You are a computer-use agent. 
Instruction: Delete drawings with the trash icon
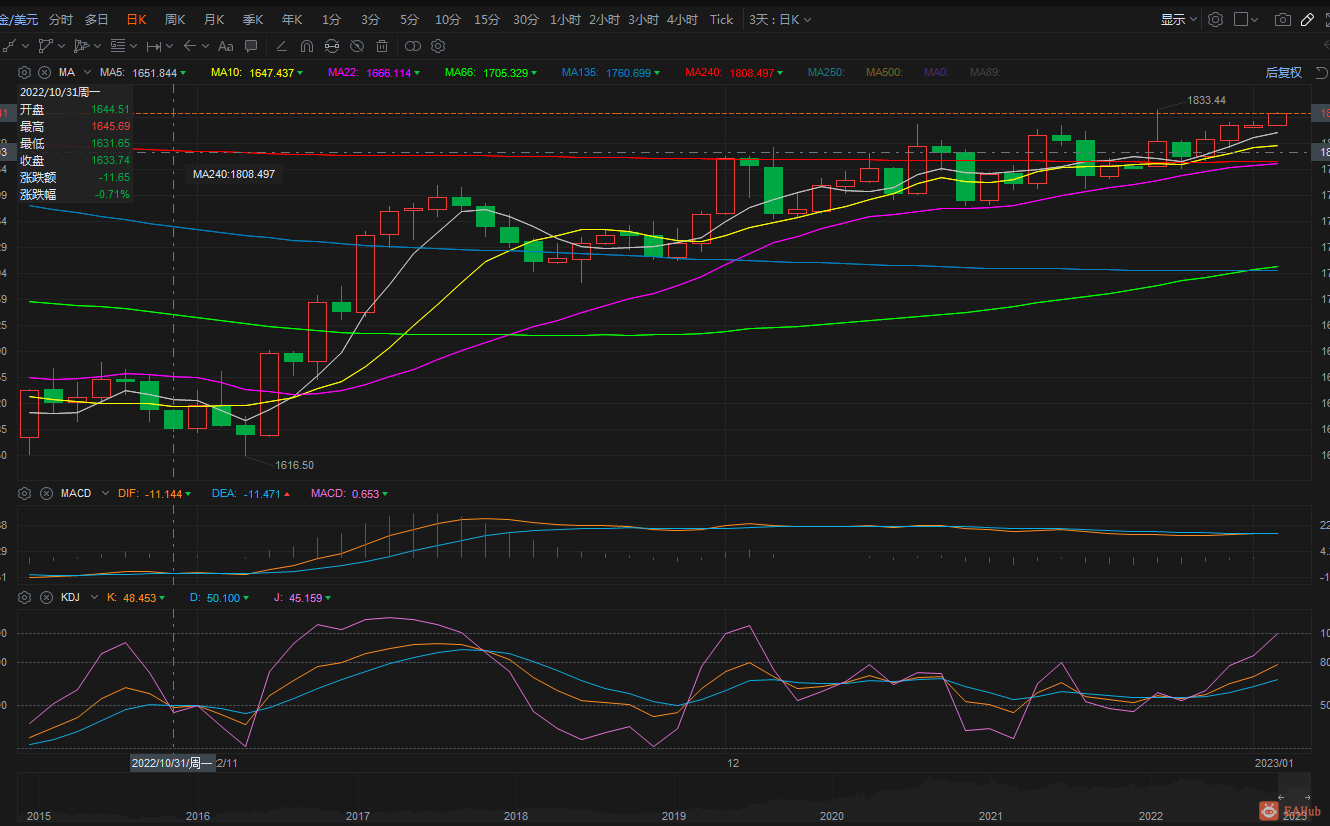pyautogui.click(x=382, y=46)
